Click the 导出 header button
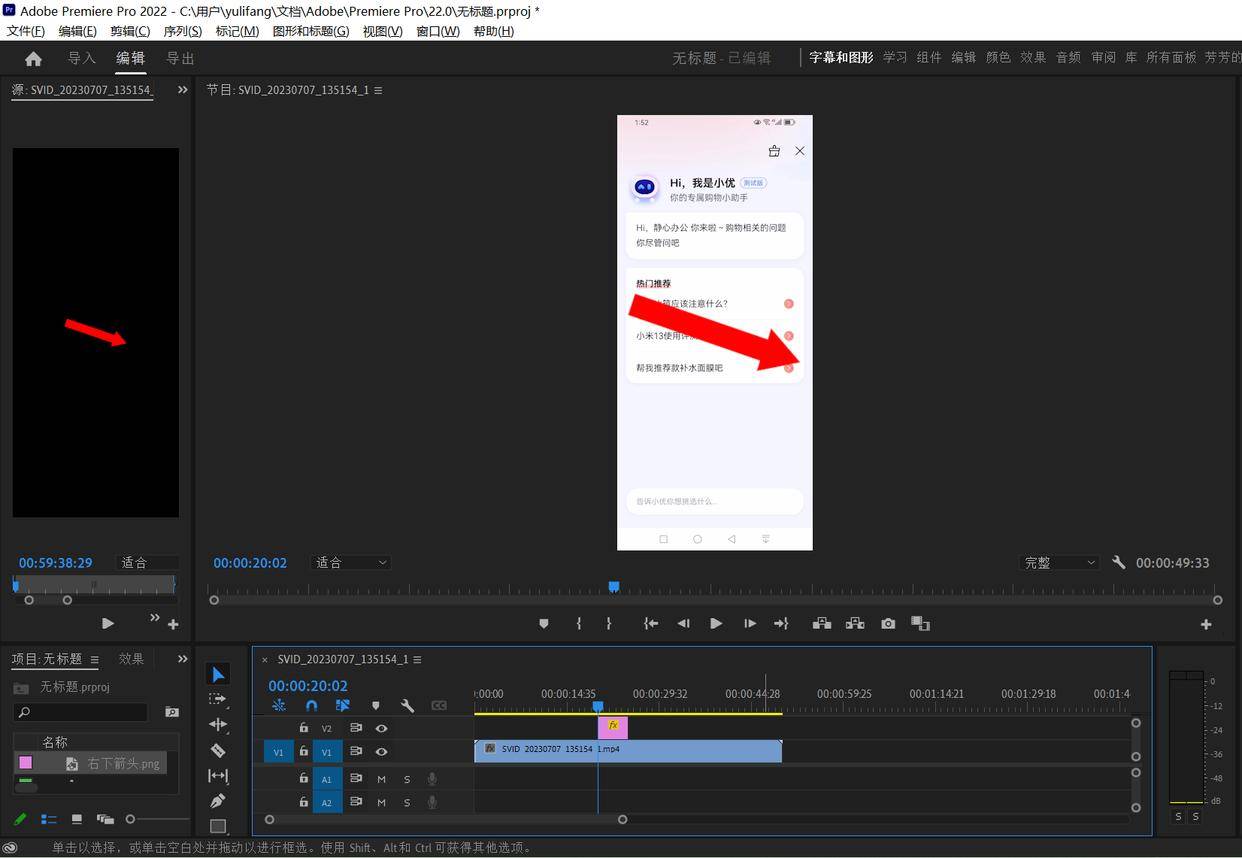This screenshot has width=1242, height=858. 180,58
